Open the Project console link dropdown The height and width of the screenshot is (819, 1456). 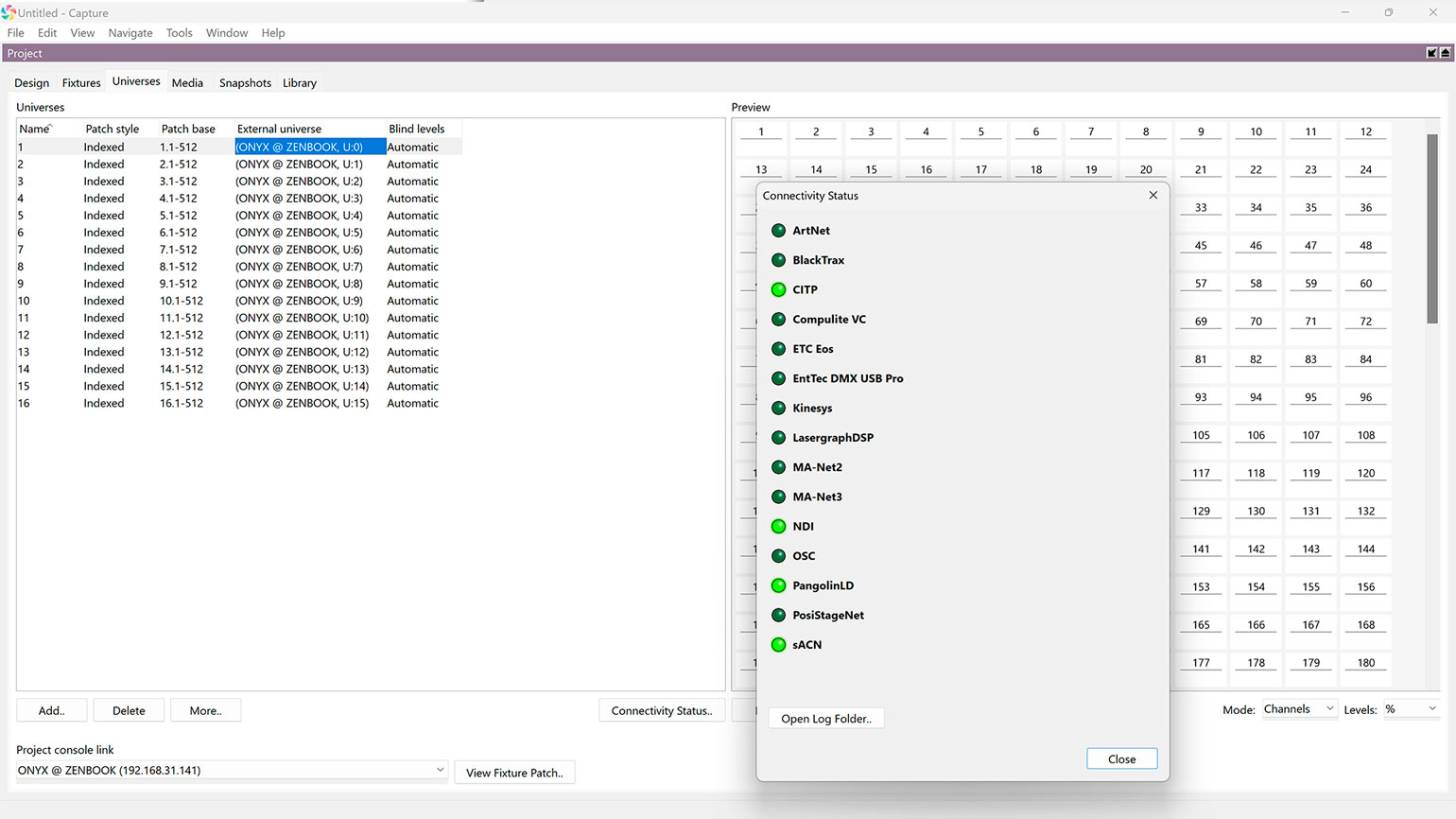coord(440,770)
